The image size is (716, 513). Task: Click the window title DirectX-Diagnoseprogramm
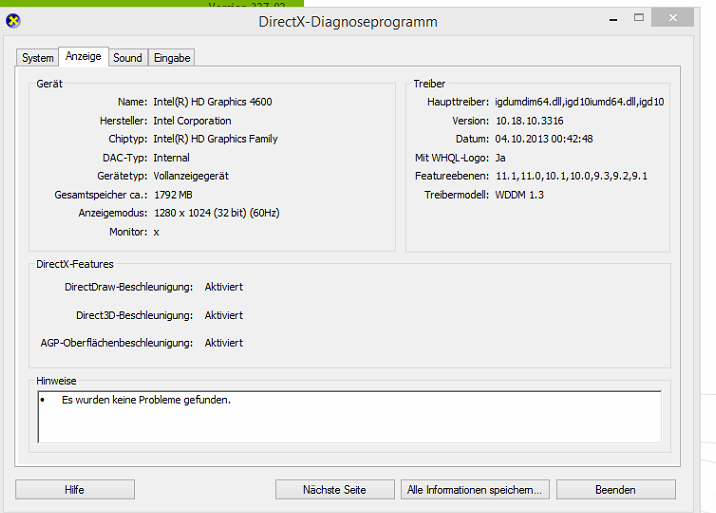coord(348,21)
